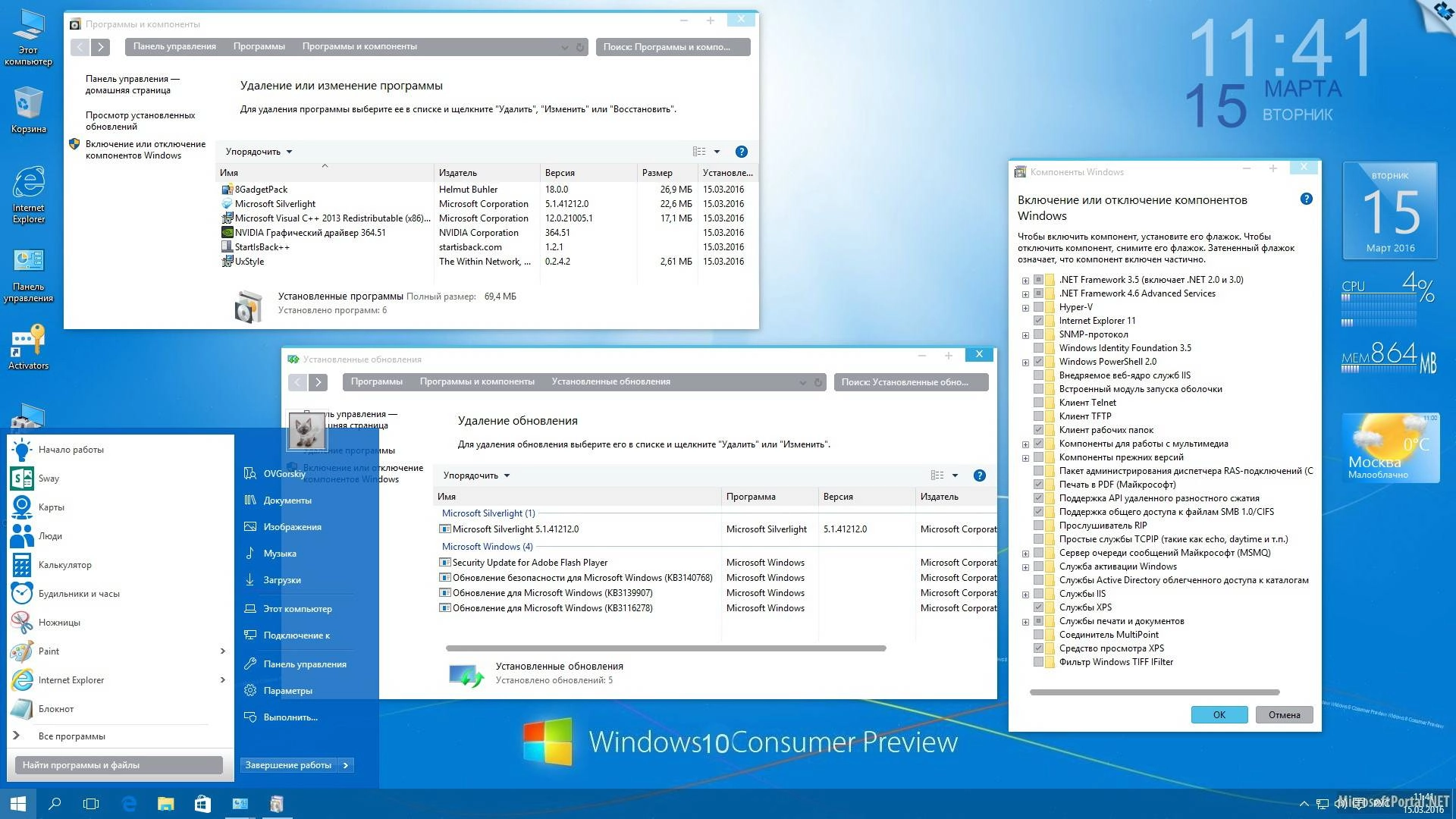This screenshot has height=819, width=1456.
Task: Enable Клиент TFTP checkbox
Action: [x=1039, y=416]
